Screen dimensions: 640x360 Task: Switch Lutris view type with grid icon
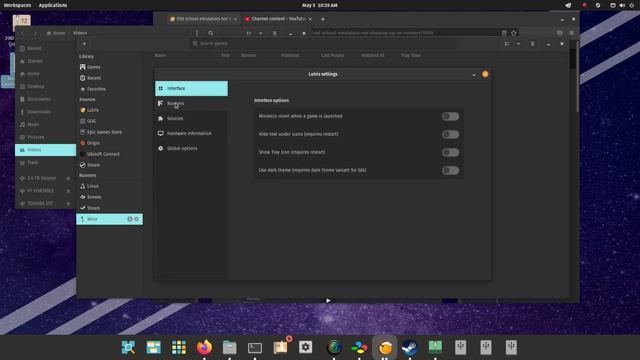click(507, 44)
